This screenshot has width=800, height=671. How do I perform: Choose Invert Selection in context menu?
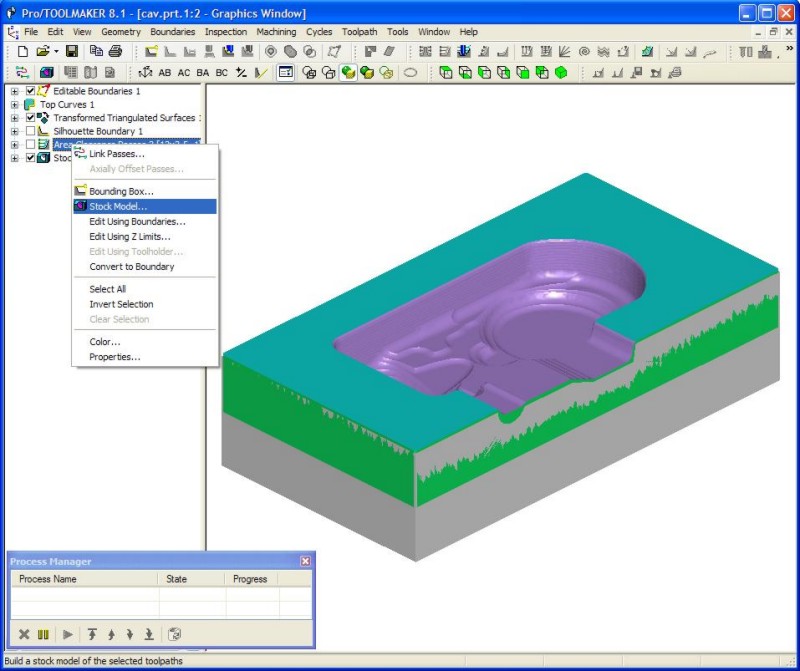[145, 304]
